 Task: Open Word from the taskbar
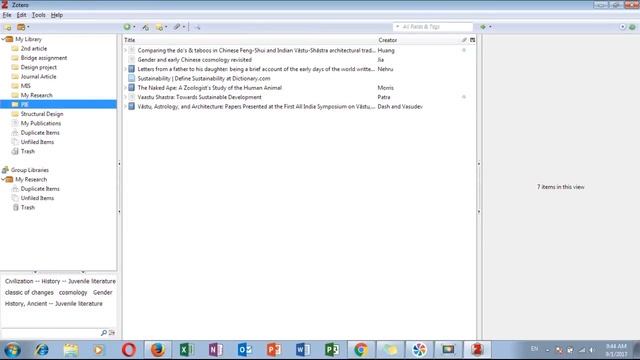302,350
